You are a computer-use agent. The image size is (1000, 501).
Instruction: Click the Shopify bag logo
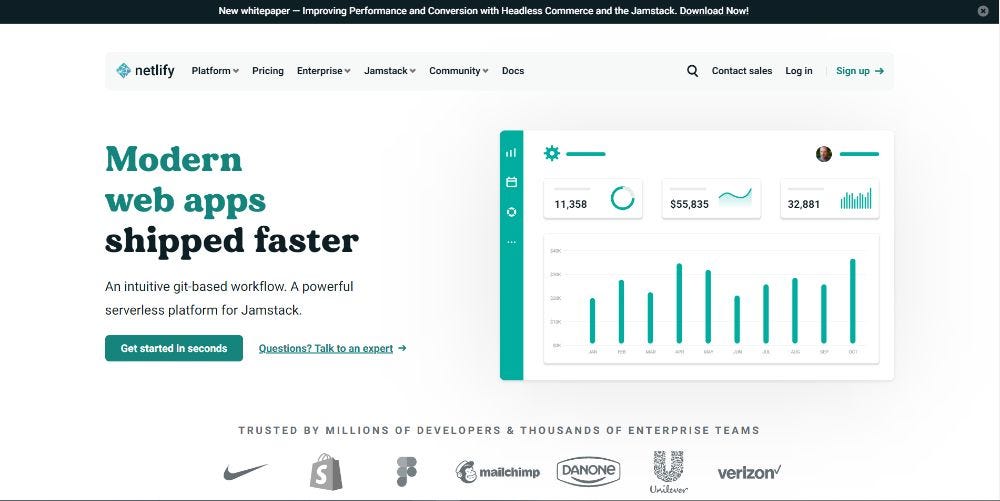click(326, 472)
